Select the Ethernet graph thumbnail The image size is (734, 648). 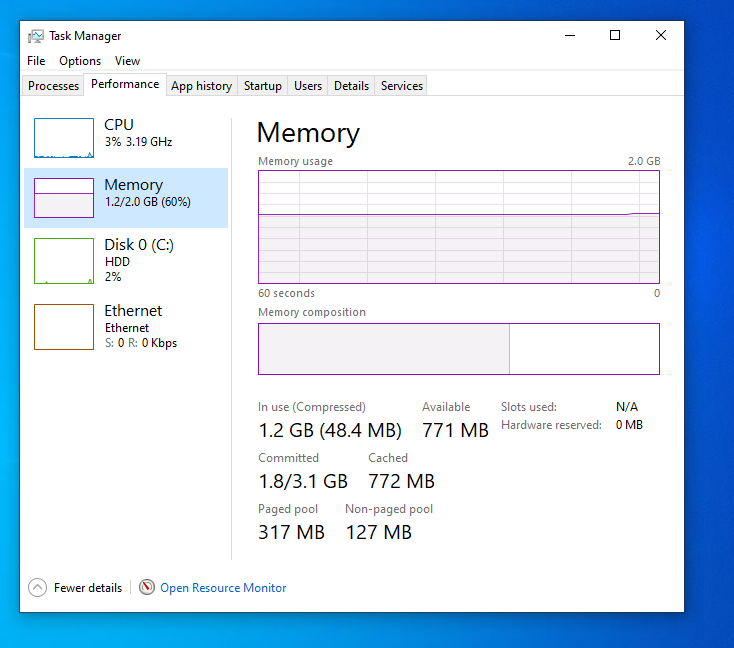pyautogui.click(x=64, y=327)
